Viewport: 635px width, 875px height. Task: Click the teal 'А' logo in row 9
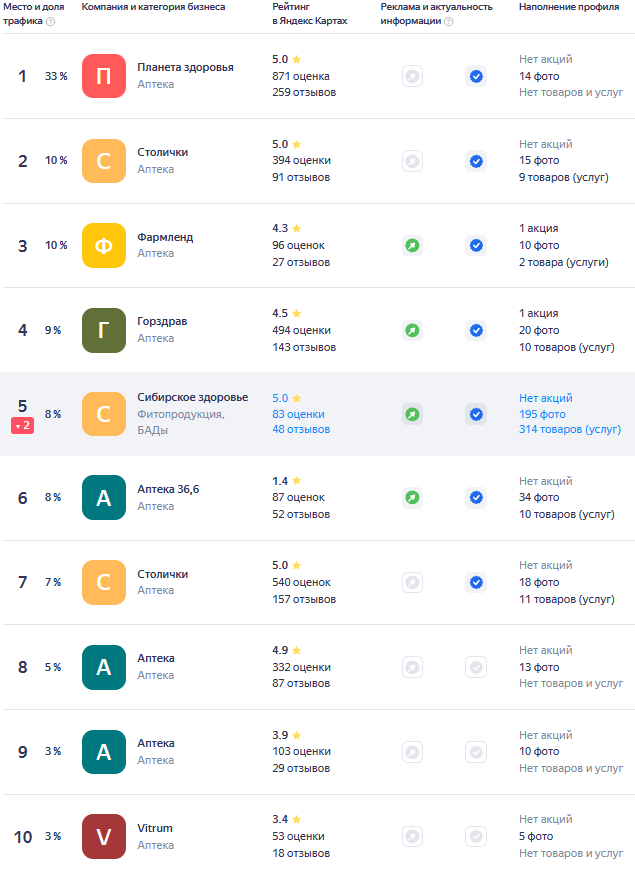104,752
